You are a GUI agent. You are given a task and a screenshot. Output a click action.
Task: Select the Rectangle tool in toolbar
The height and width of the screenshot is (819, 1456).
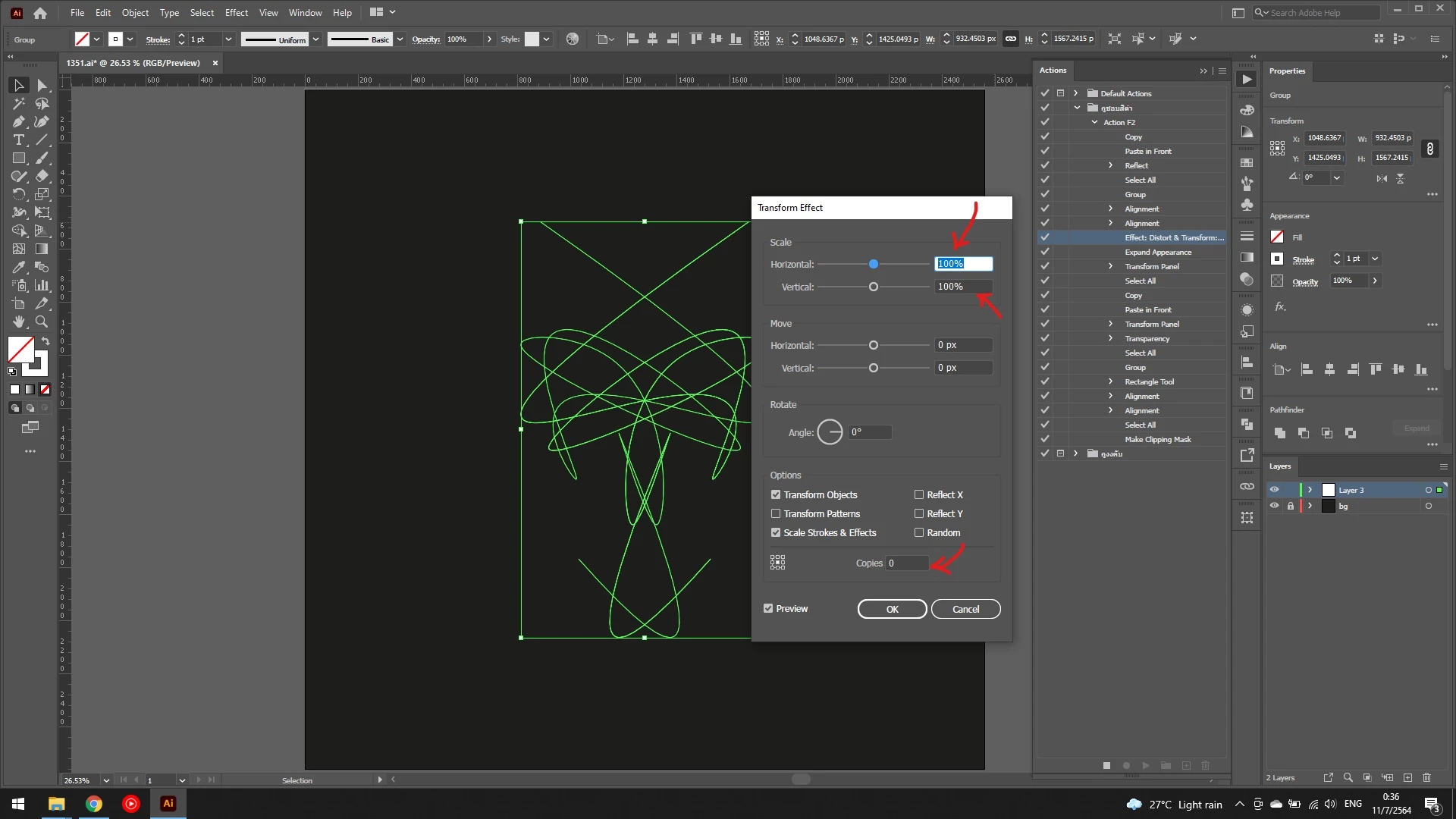(x=18, y=158)
